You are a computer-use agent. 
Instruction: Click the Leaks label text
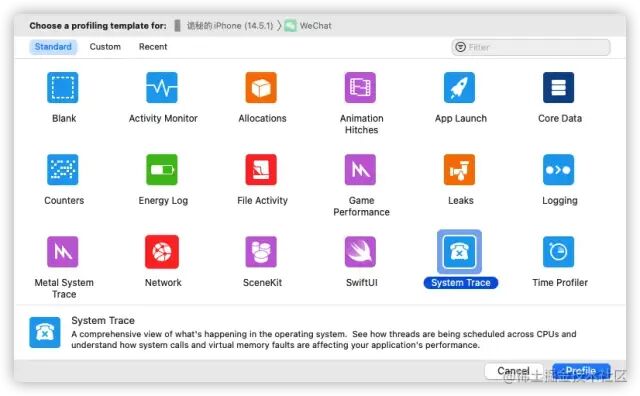click(x=461, y=200)
